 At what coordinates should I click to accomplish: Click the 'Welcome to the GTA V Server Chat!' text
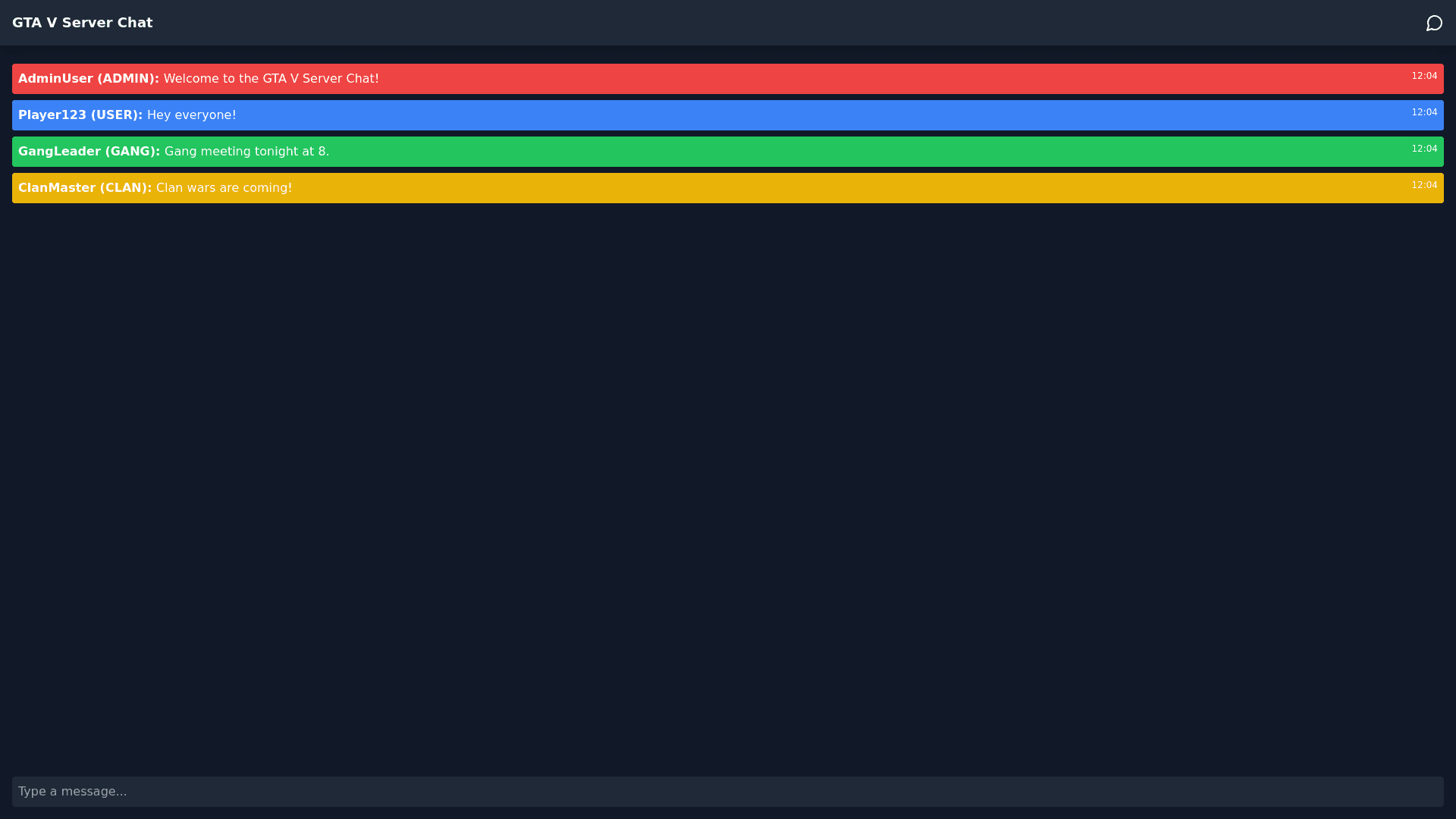pos(271,79)
